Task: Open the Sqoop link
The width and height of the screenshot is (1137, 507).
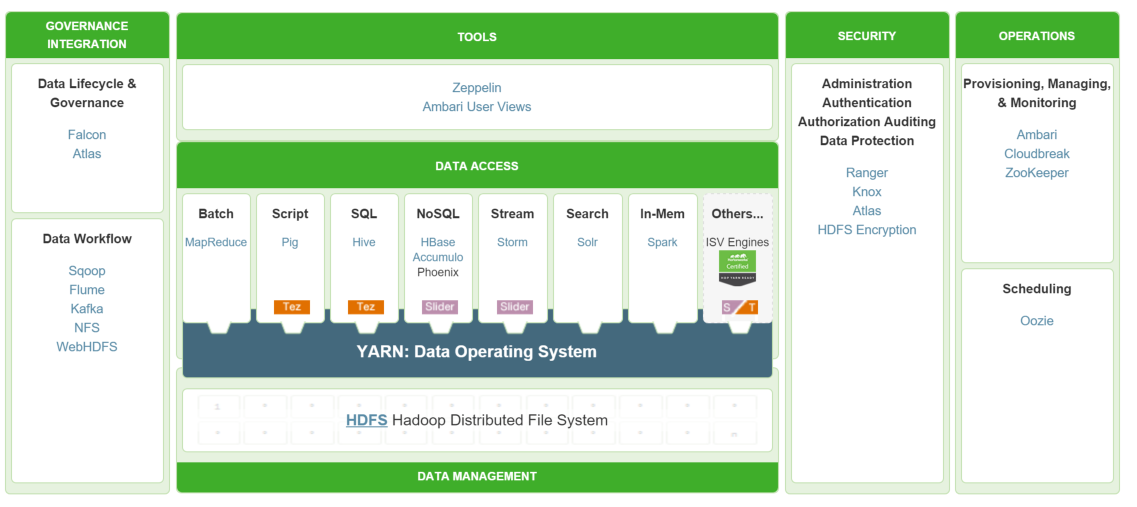Action: (x=87, y=271)
